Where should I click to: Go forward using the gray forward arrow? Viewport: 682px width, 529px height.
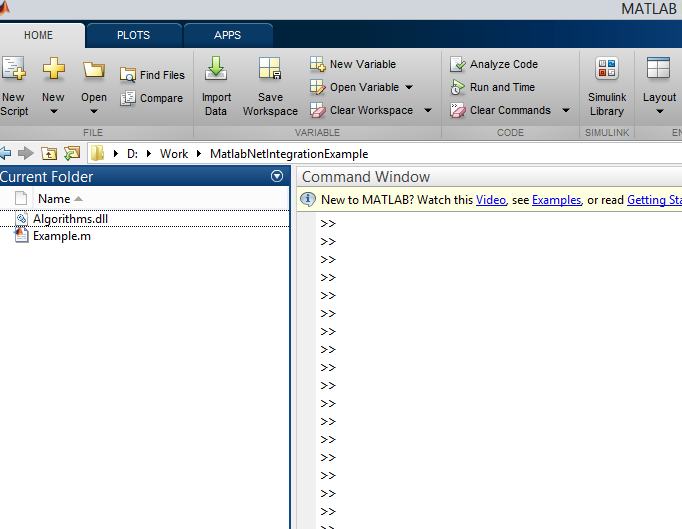pos(26,153)
